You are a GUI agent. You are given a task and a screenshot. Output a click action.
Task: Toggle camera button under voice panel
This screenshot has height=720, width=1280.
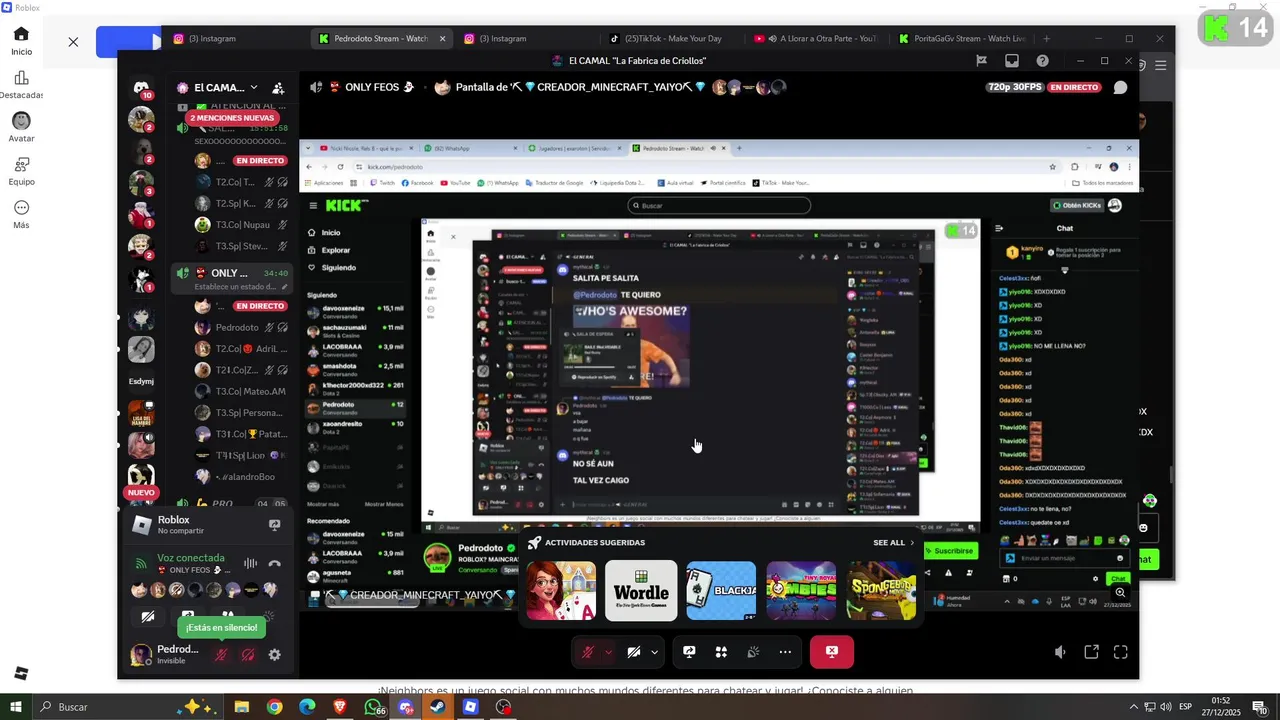pyautogui.click(x=148, y=616)
